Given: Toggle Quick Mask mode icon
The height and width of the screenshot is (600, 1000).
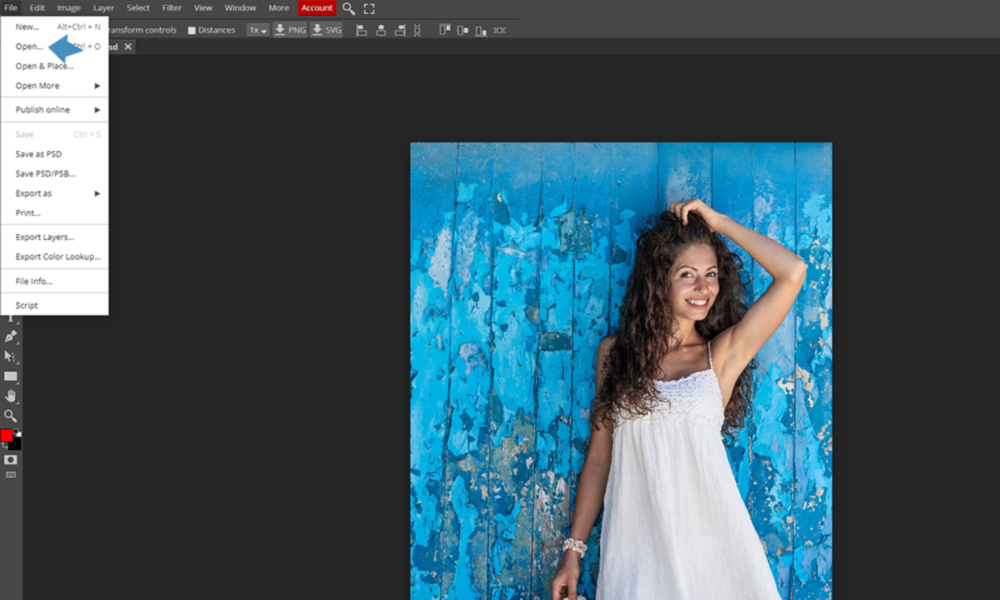Looking at the screenshot, I should click(10, 459).
